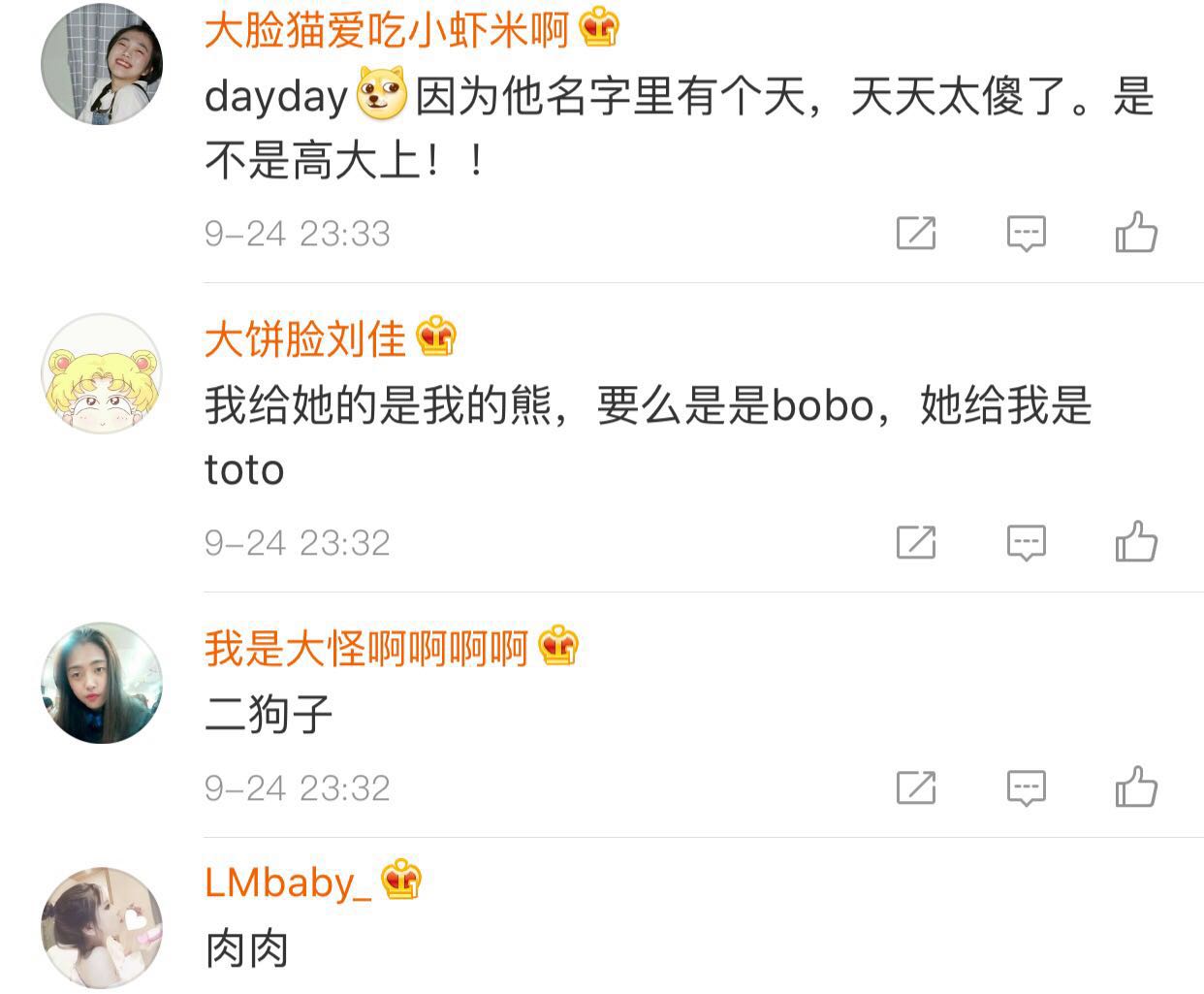Open 大脸猫爱吃小虾米啊's profile from username
The image size is (1204, 994).
(386, 31)
